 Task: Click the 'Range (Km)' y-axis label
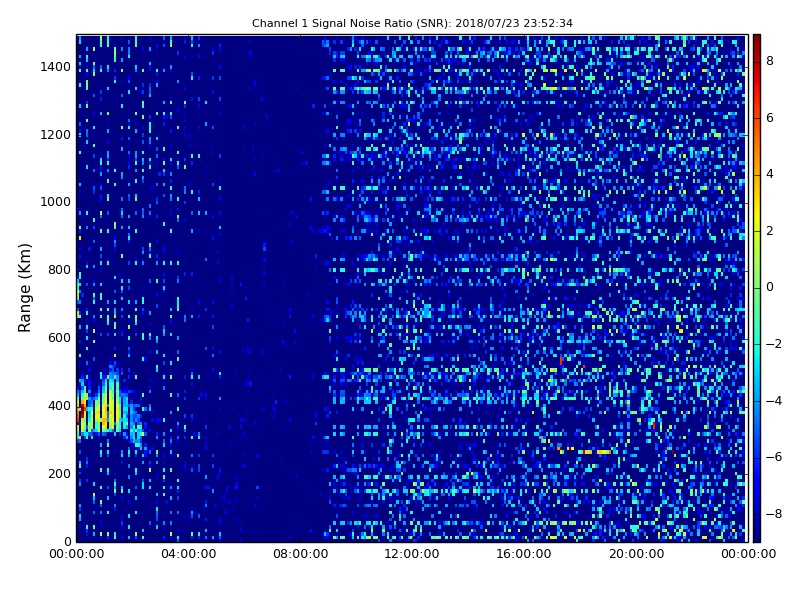pos(24,288)
